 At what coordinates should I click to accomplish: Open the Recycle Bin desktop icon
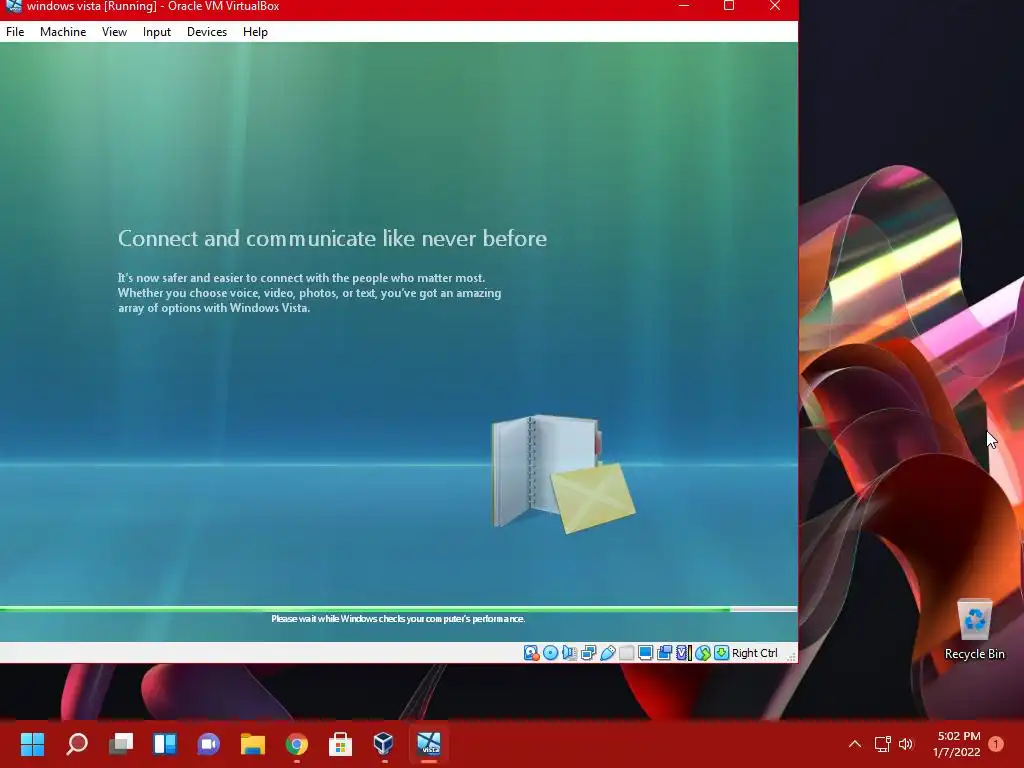click(x=974, y=630)
